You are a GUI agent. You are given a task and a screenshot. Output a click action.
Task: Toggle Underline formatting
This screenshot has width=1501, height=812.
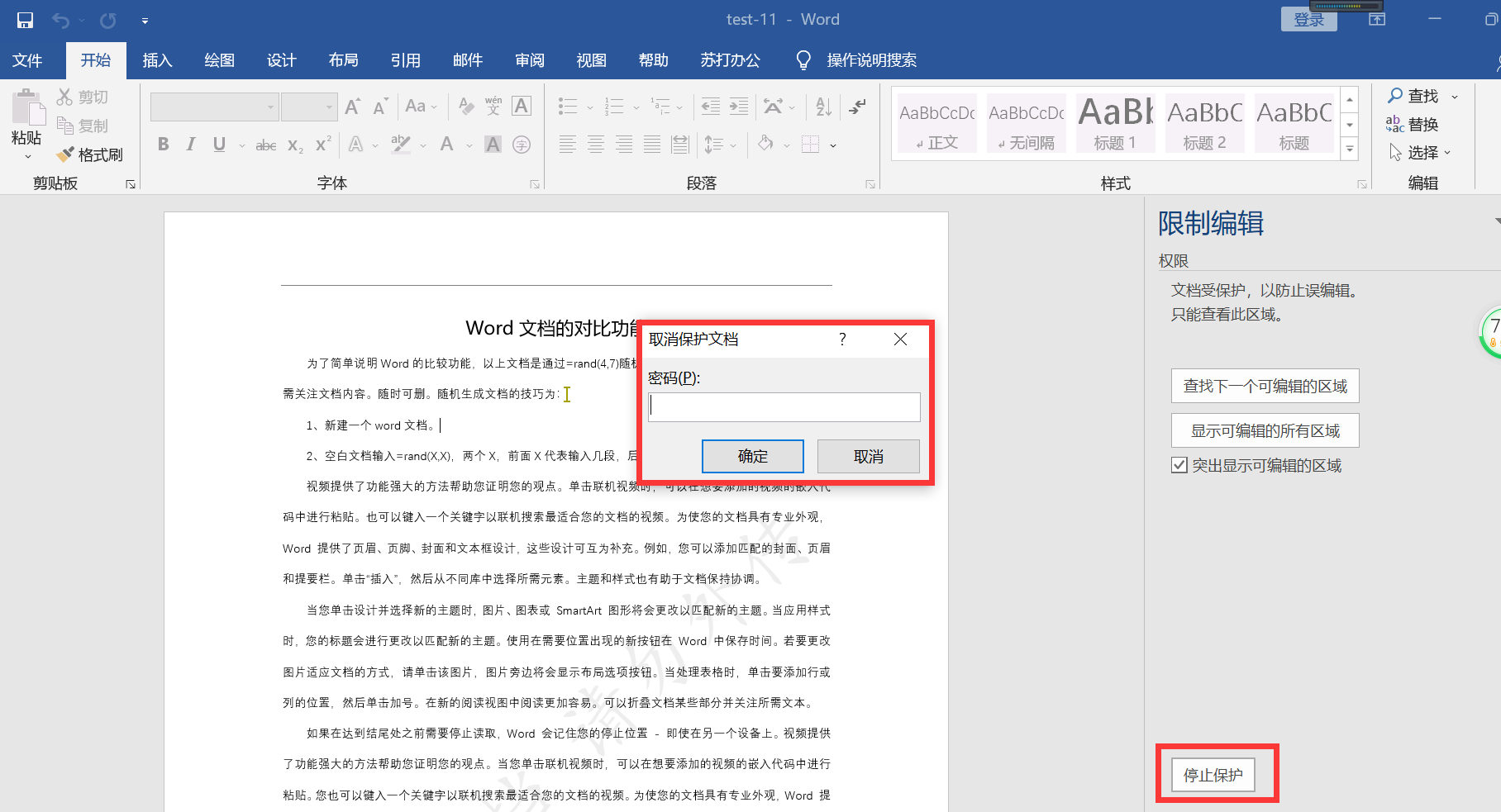click(x=219, y=145)
